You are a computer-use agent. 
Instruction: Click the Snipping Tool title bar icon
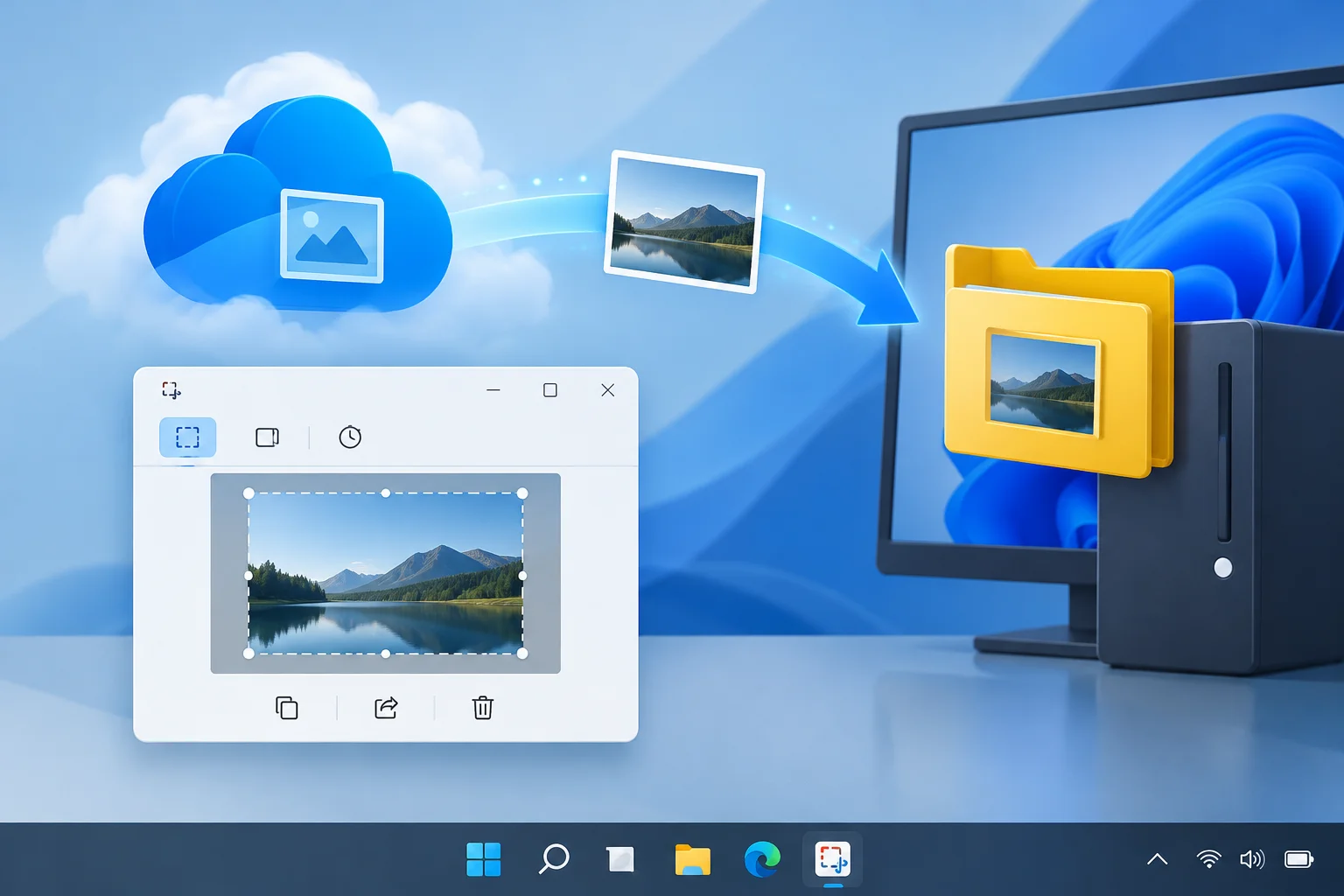pyautogui.click(x=171, y=390)
